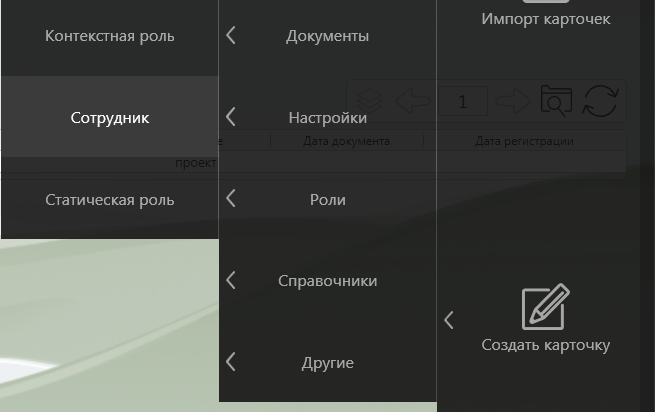Select the Сотрудник menu item
Image resolution: width=655 pixels, height=412 pixels.
tap(110, 117)
